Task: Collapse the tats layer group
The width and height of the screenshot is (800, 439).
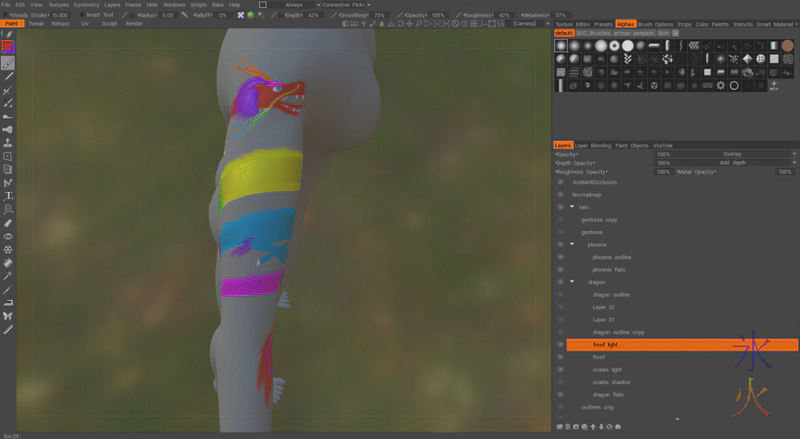Action: [572, 207]
